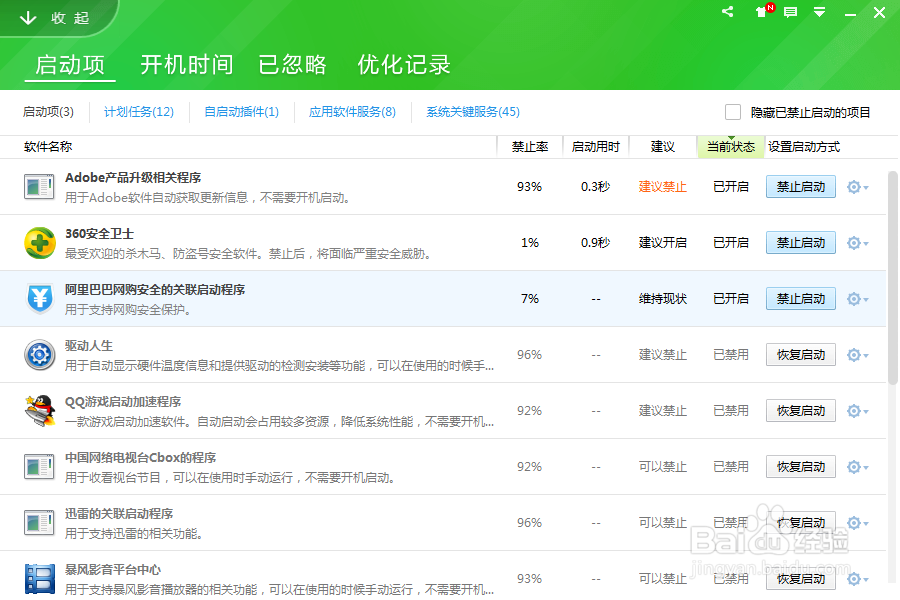Open the main menu dropdown triangle icon
This screenshot has width=900, height=600.
tap(820, 12)
